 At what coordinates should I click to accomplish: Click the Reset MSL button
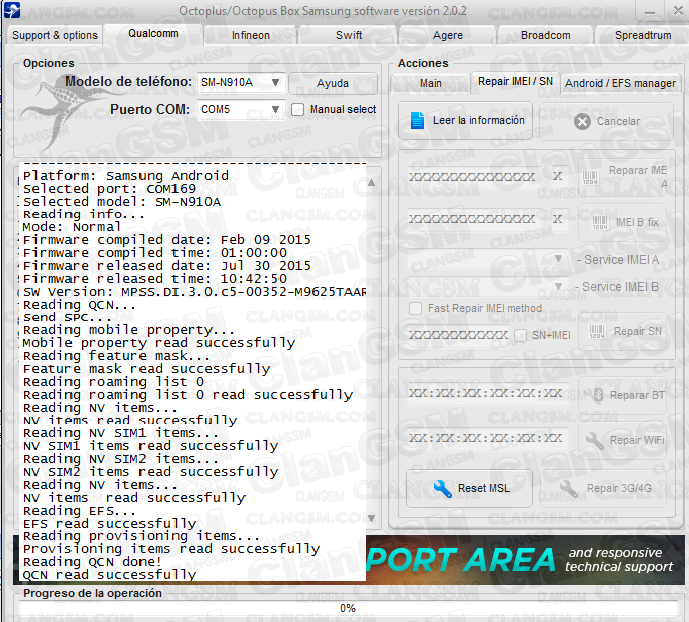pos(469,488)
